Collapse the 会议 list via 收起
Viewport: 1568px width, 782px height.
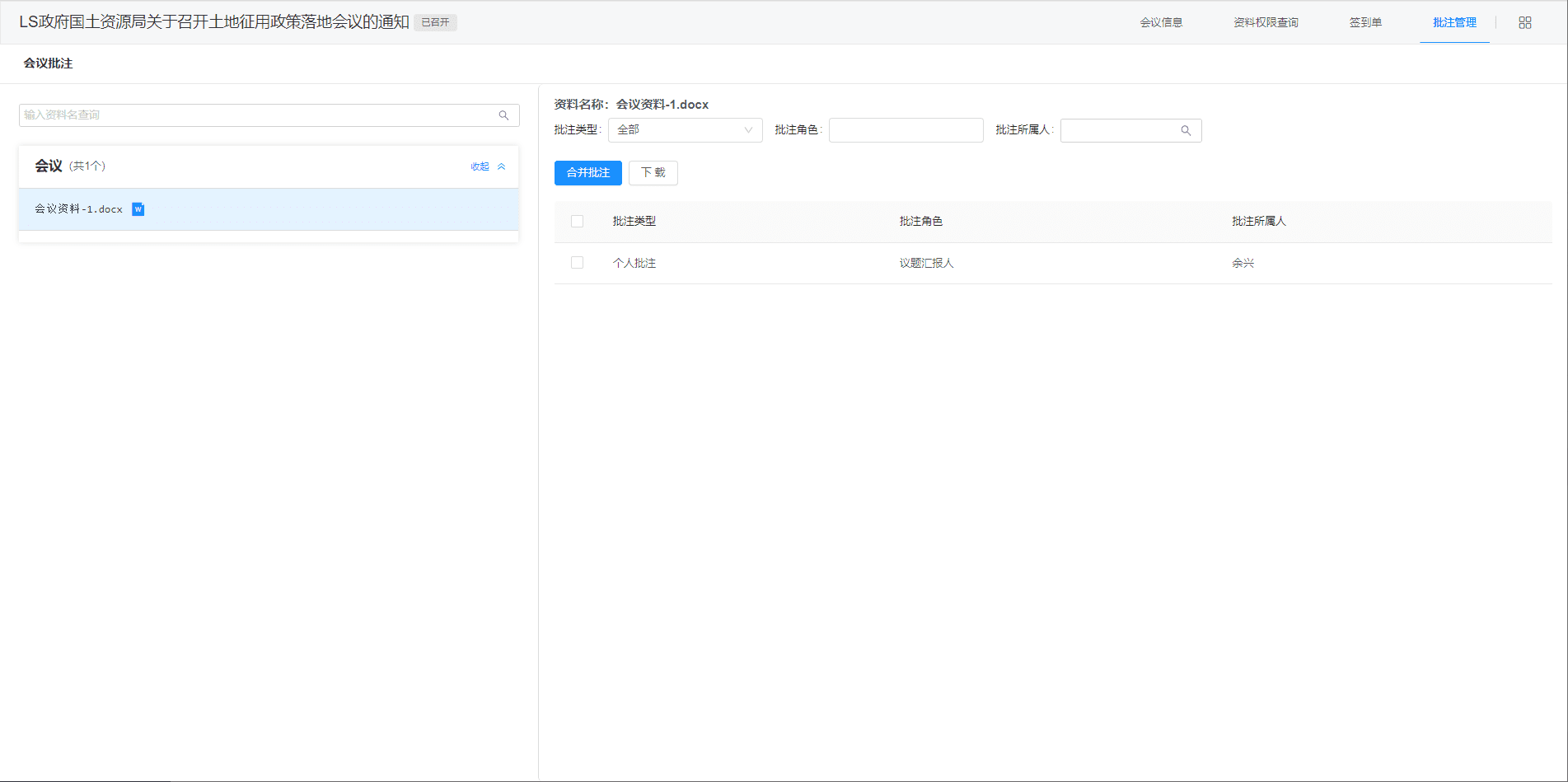coord(480,166)
